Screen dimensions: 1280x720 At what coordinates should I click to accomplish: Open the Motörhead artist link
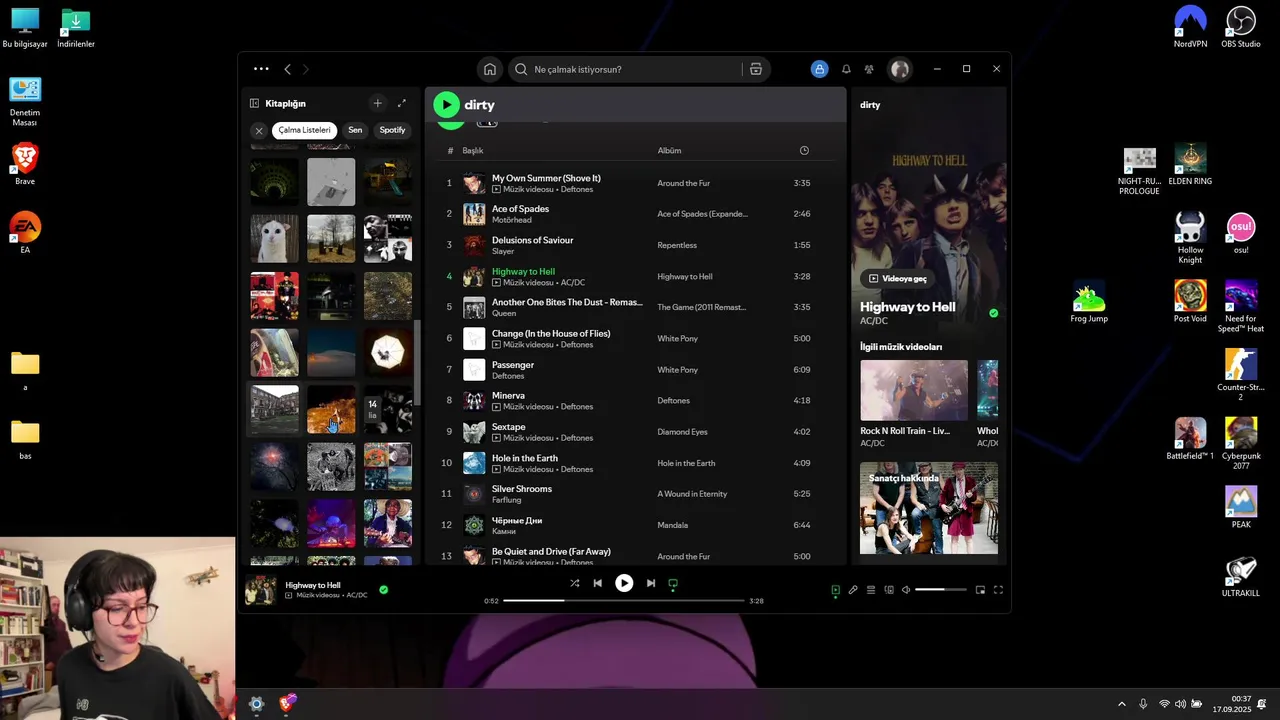coord(511,220)
